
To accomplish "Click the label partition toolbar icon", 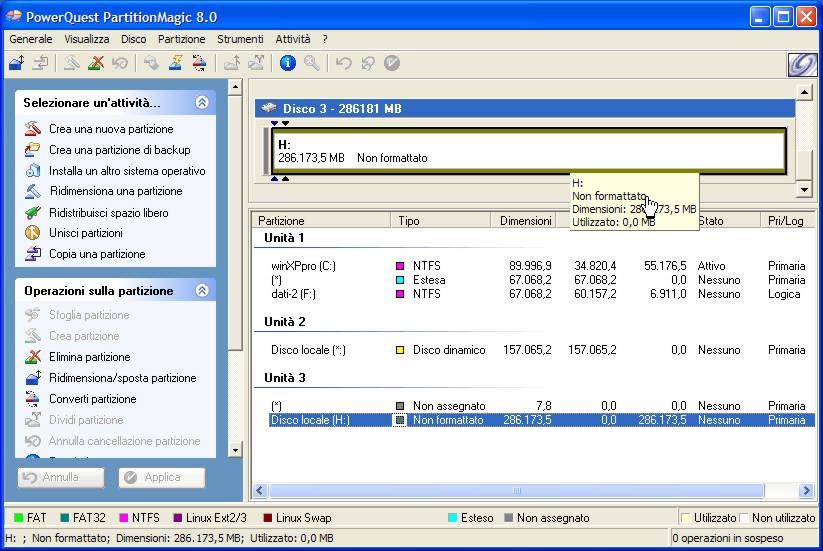I will tap(151, 63).
